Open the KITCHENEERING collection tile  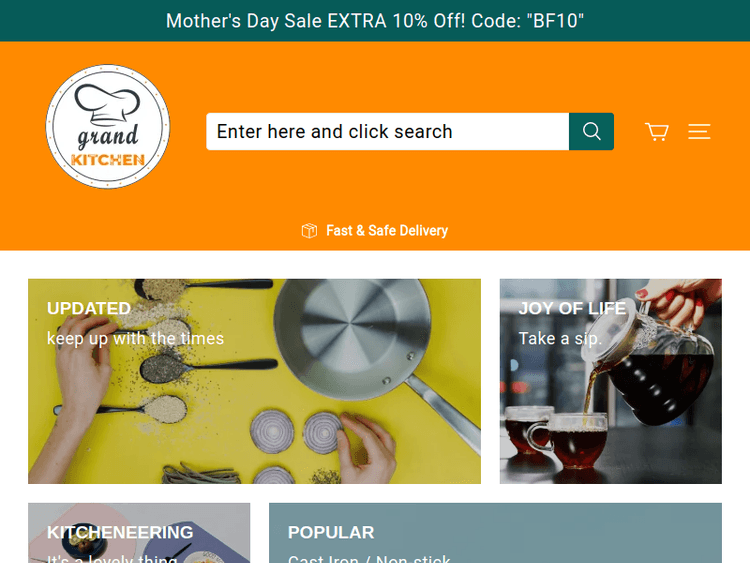click(x=139, y=533)
